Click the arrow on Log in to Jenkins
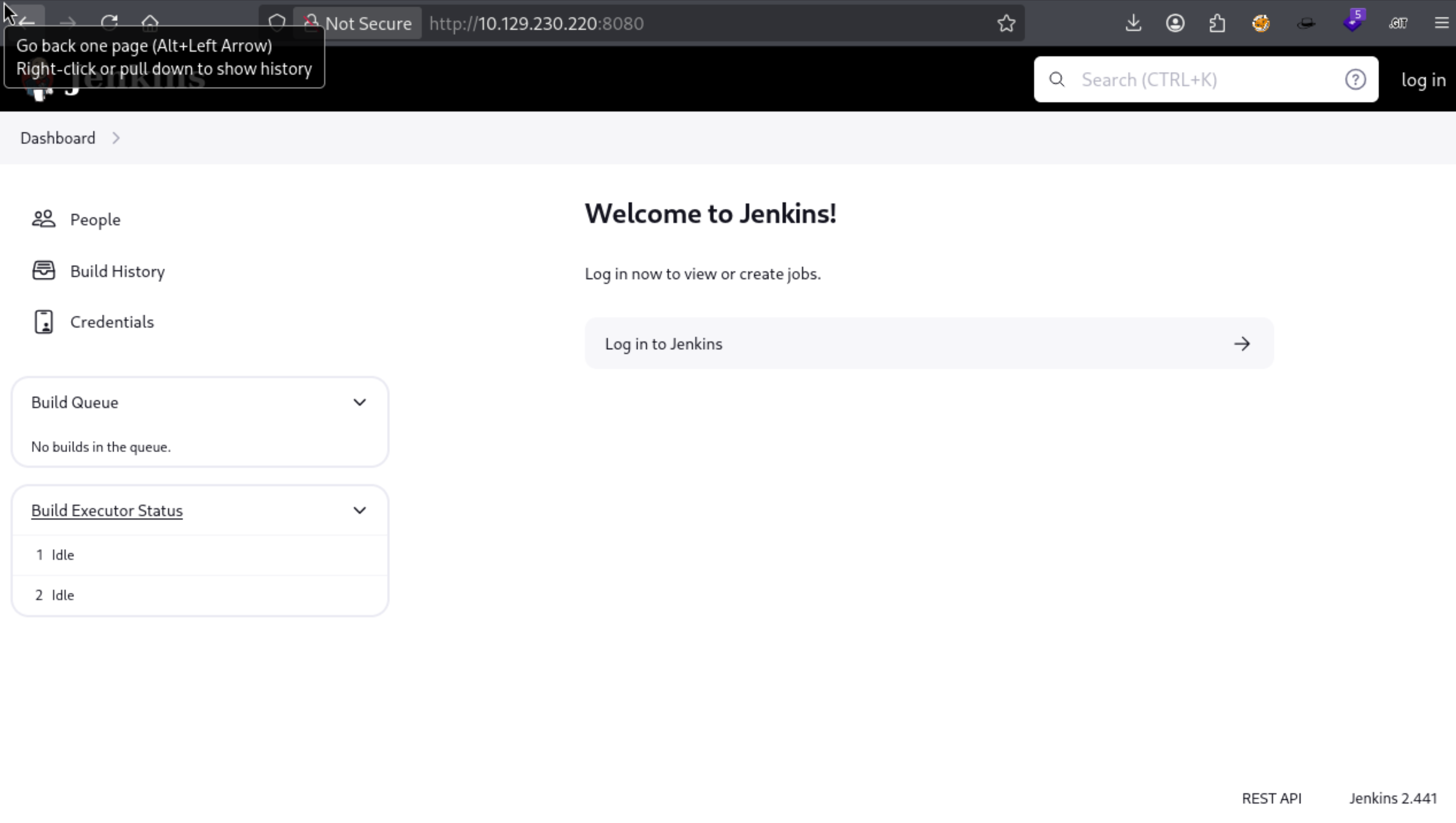 (x=1242, y=344)
